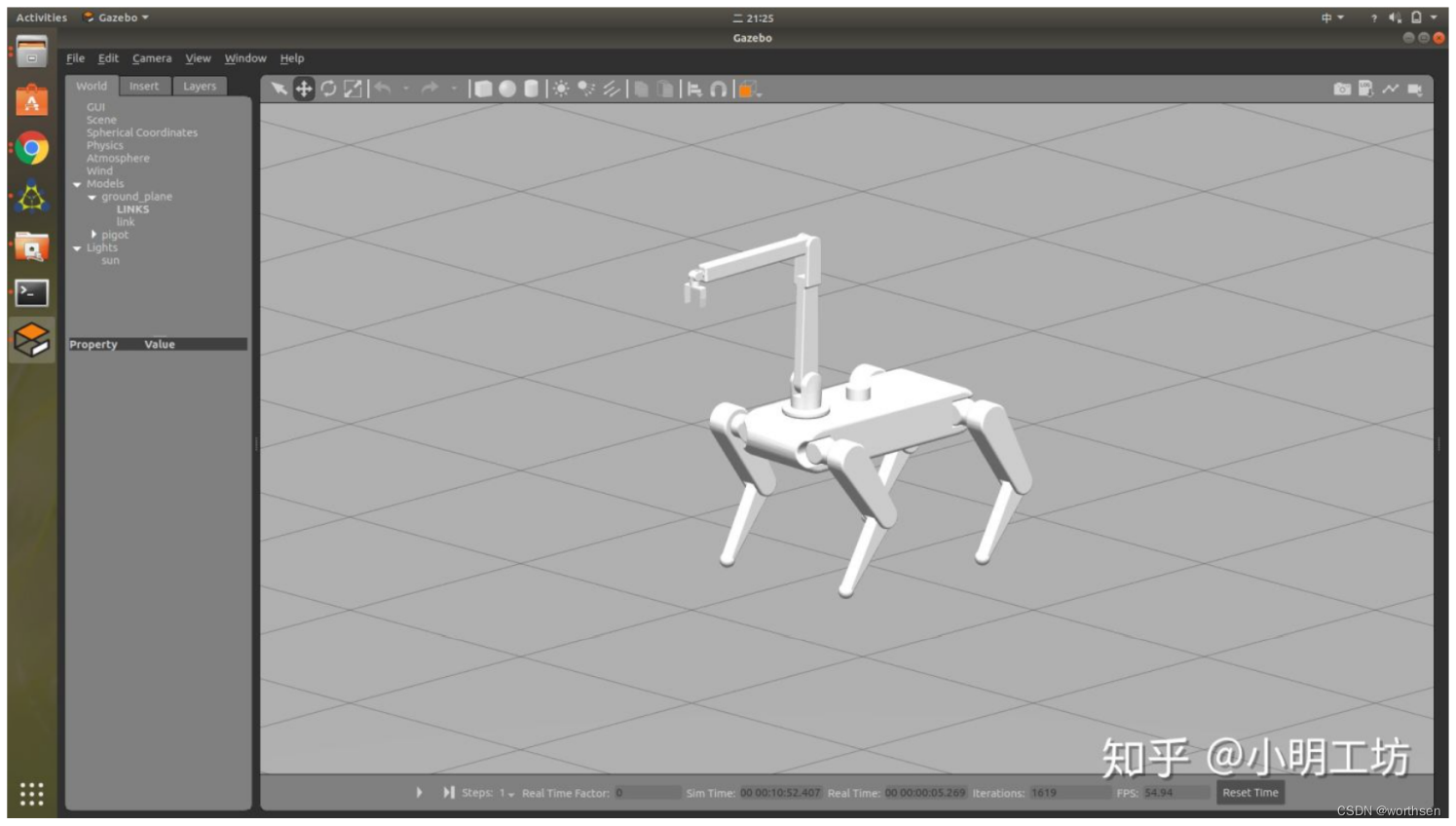Viewport: 1456px width, 826px height.
Task: Open the align tool
Action: [694, 89]
